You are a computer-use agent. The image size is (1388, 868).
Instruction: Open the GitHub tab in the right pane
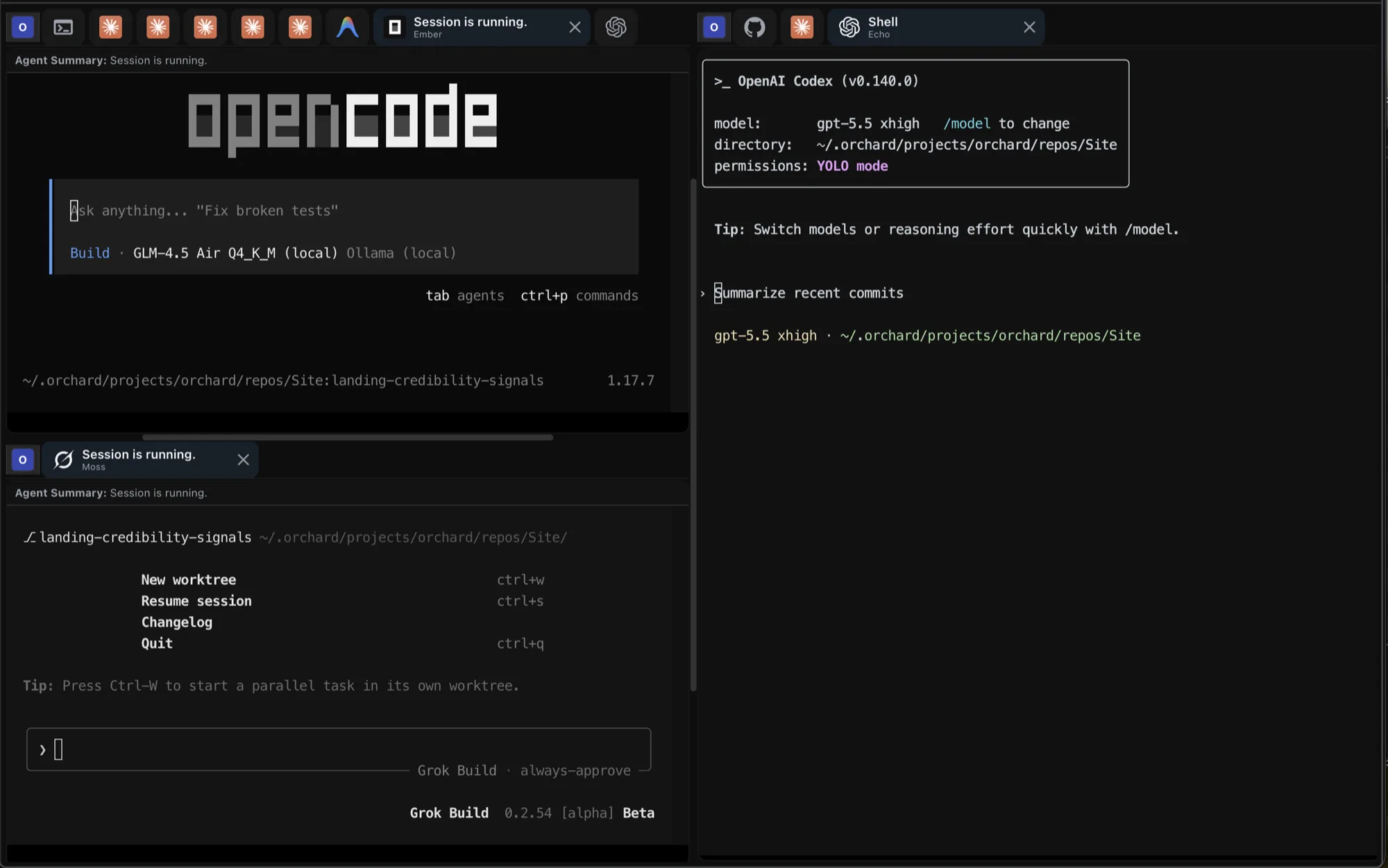754,27
